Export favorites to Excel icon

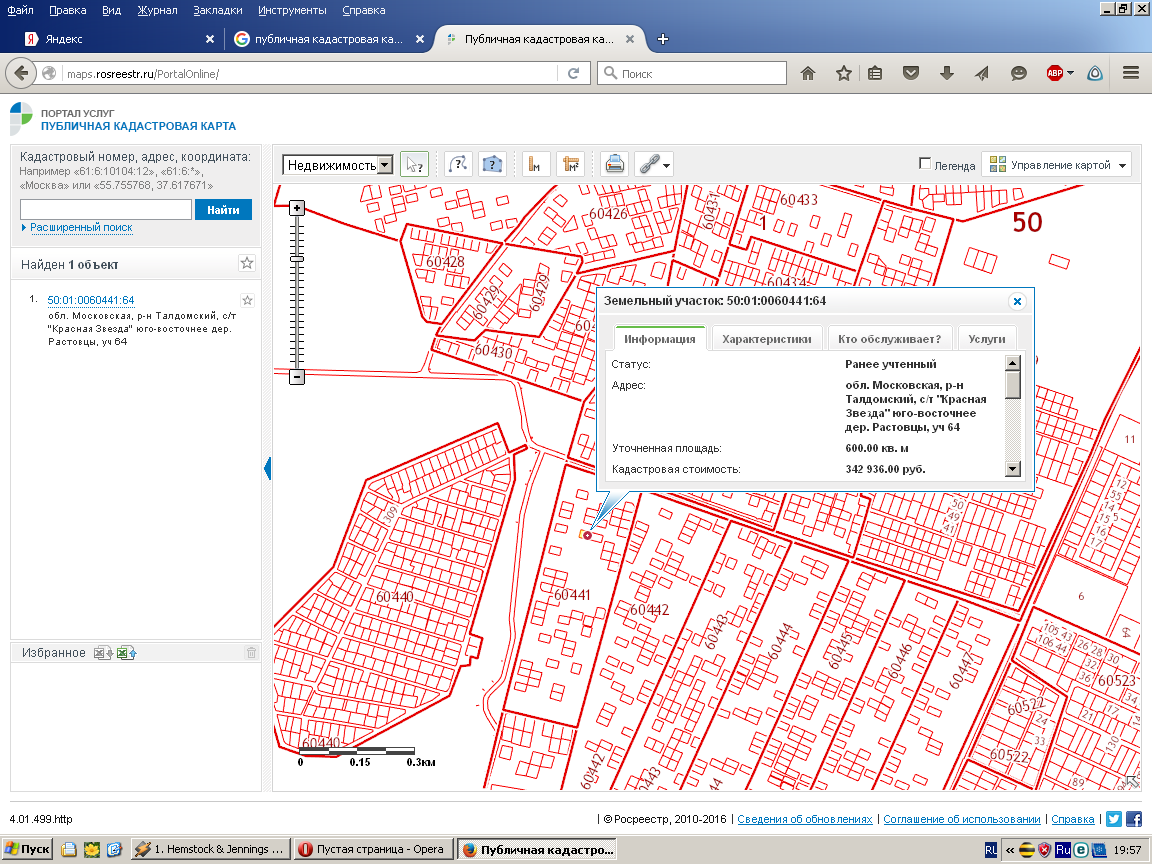(x=104, y=652)
